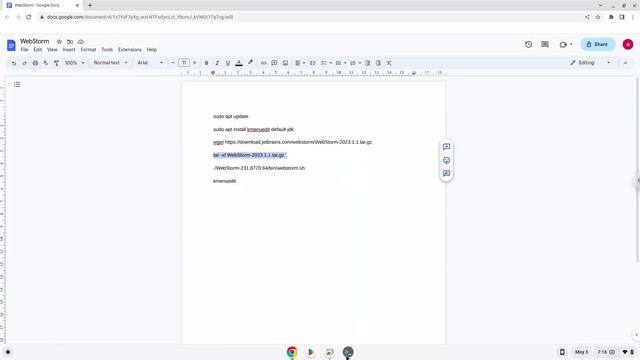Open the video call dropdown
This screenshot has height=360, width=640.
click(x=566, y=44)
